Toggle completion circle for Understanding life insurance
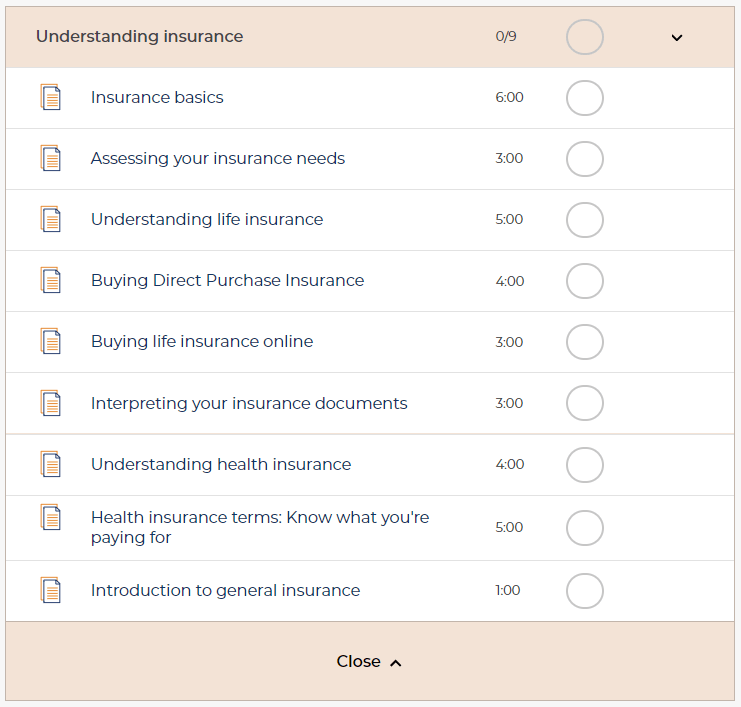This screenshot has height=707, width=741. [585, 220]
